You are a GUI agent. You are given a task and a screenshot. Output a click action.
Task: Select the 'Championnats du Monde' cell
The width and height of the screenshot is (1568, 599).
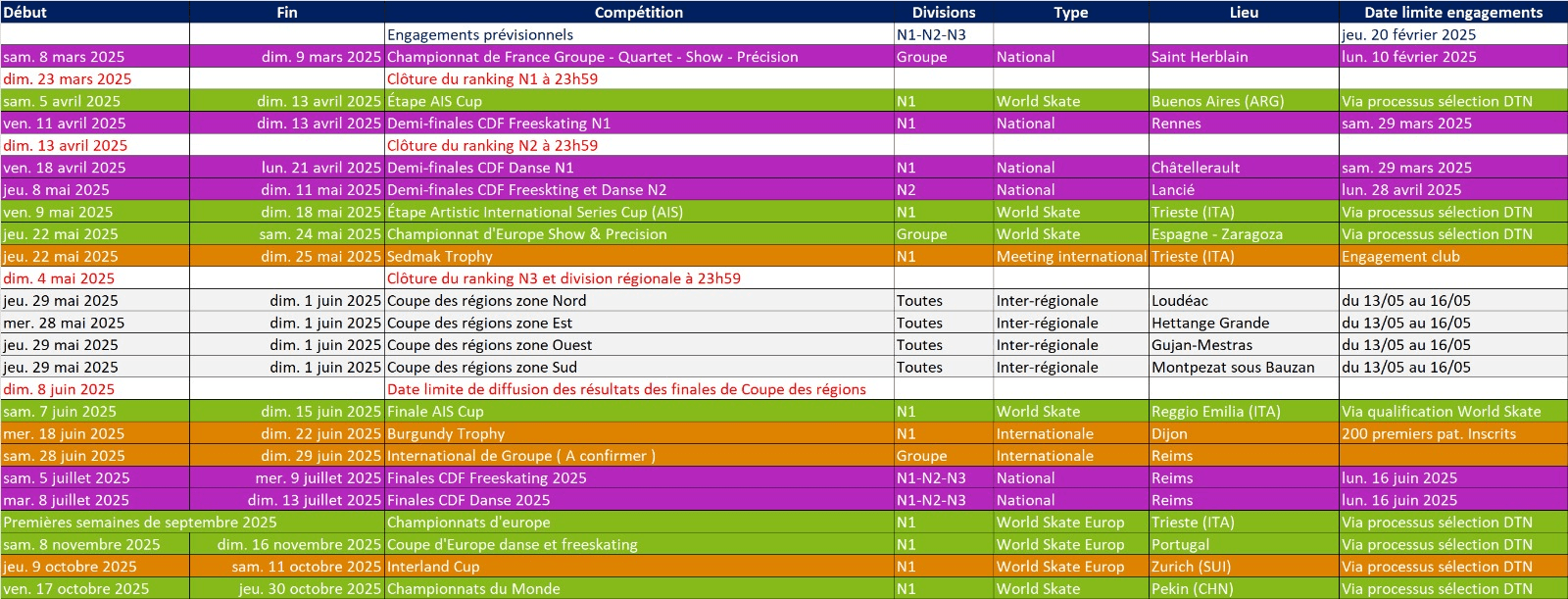coord(639,589)
